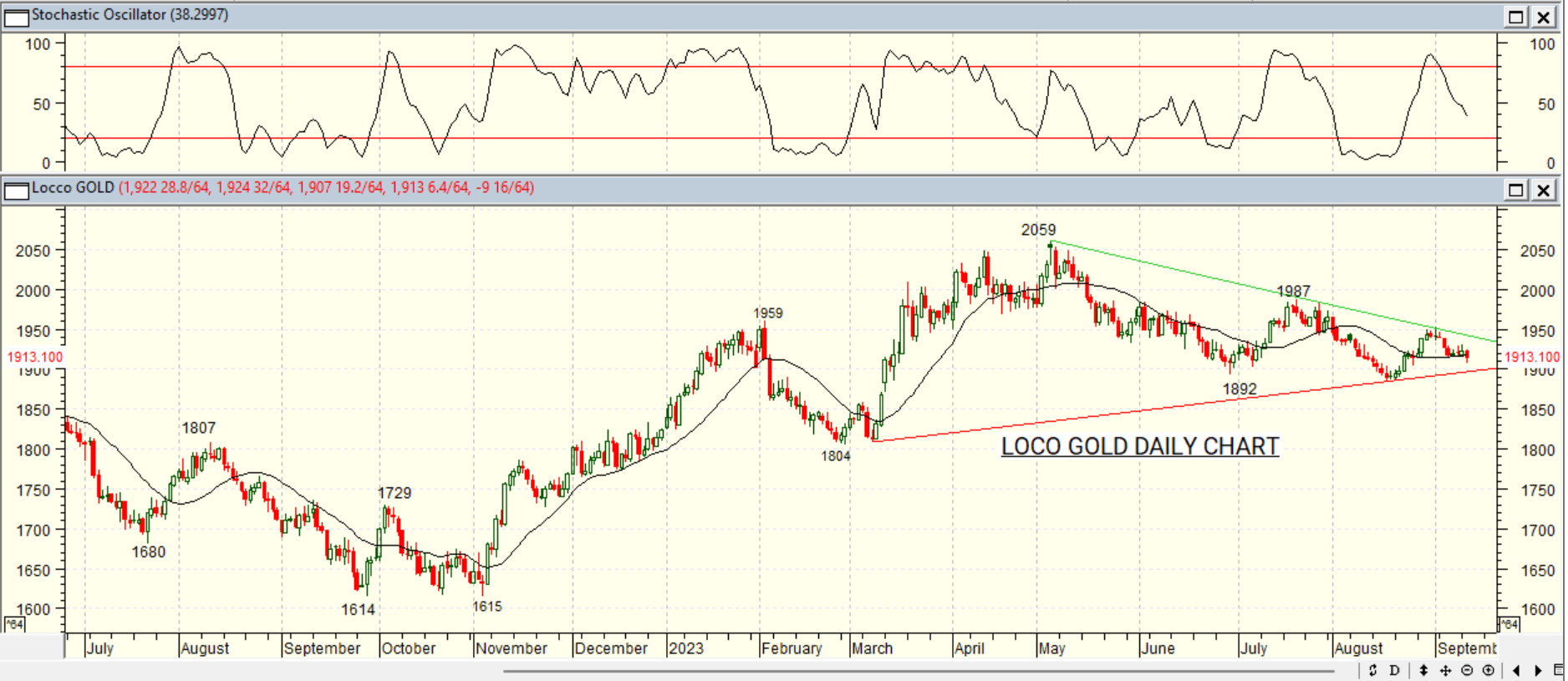This screenshot has width=1568, height=681.
Task: Click the 1804 low price label
Action: (x=836, y=456)
